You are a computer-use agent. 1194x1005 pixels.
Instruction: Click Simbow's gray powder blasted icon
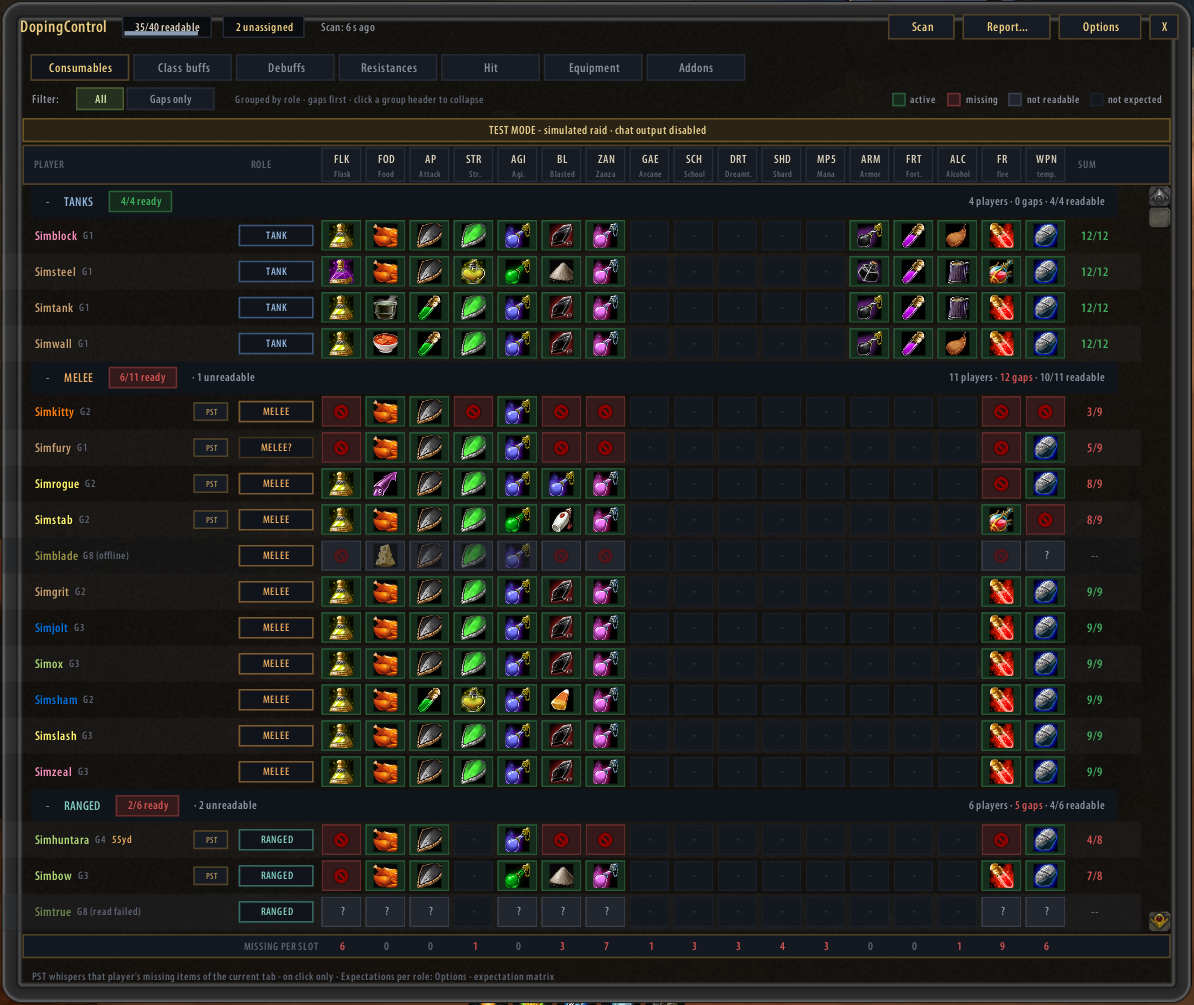click(x=561, y=876)
